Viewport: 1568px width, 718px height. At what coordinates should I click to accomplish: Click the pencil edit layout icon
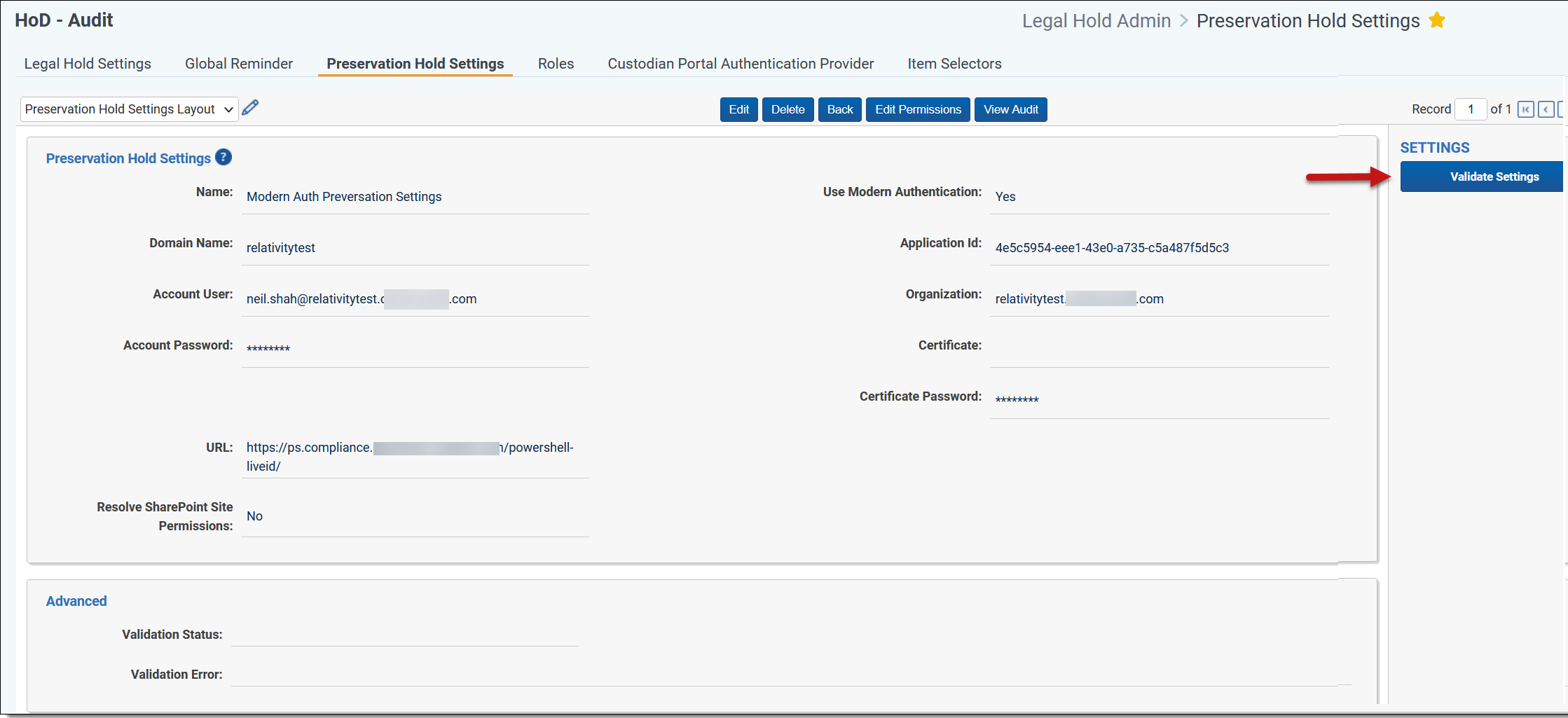tap(250, 108)
